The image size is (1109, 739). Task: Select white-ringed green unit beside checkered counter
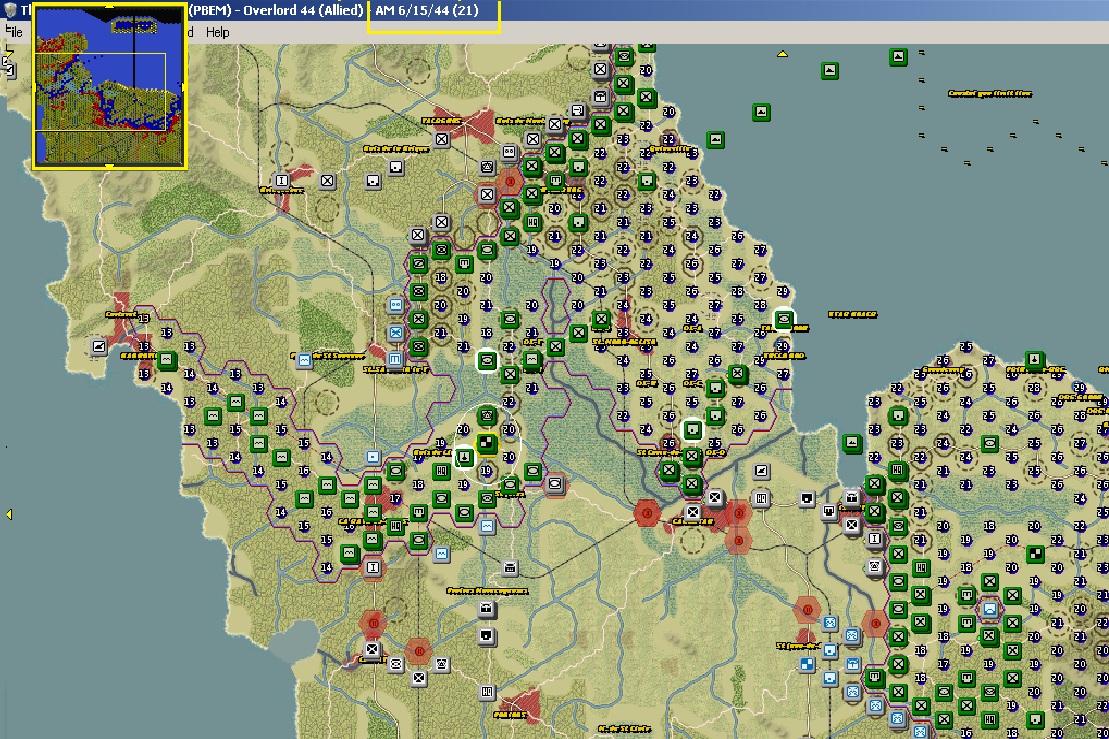(464, 457)
